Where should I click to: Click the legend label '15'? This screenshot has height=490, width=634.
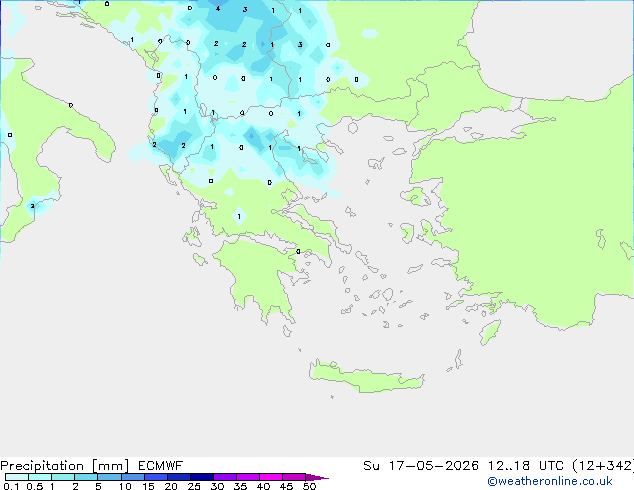click(148, 486)
